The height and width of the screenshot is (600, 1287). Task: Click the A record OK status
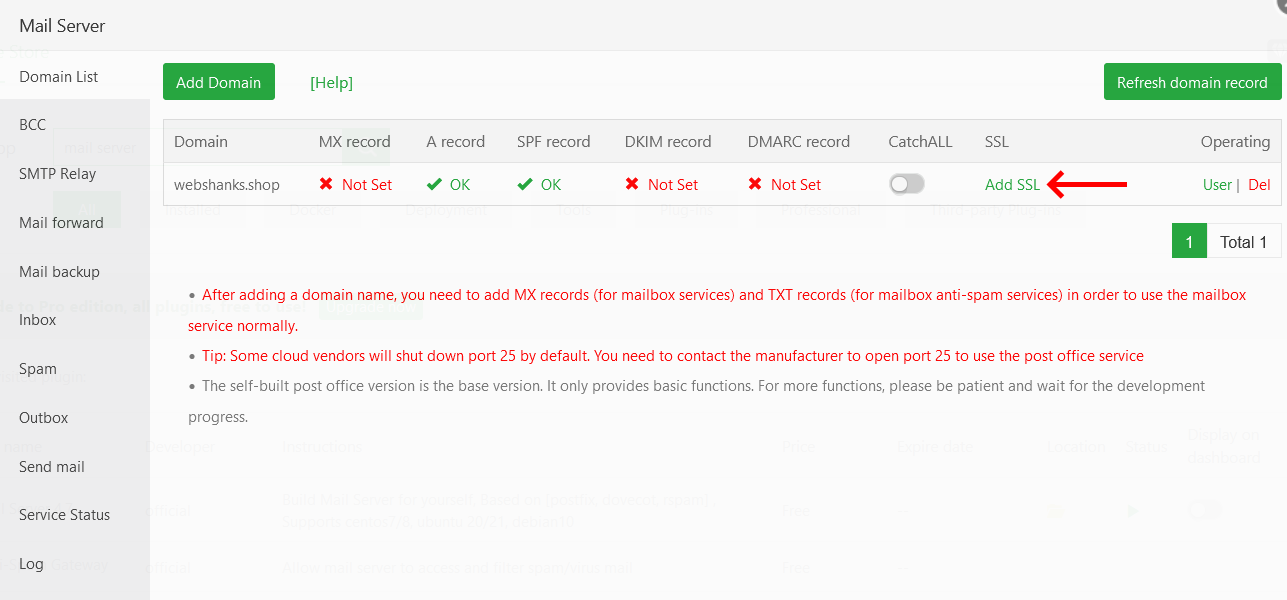[x=448, y=185]
